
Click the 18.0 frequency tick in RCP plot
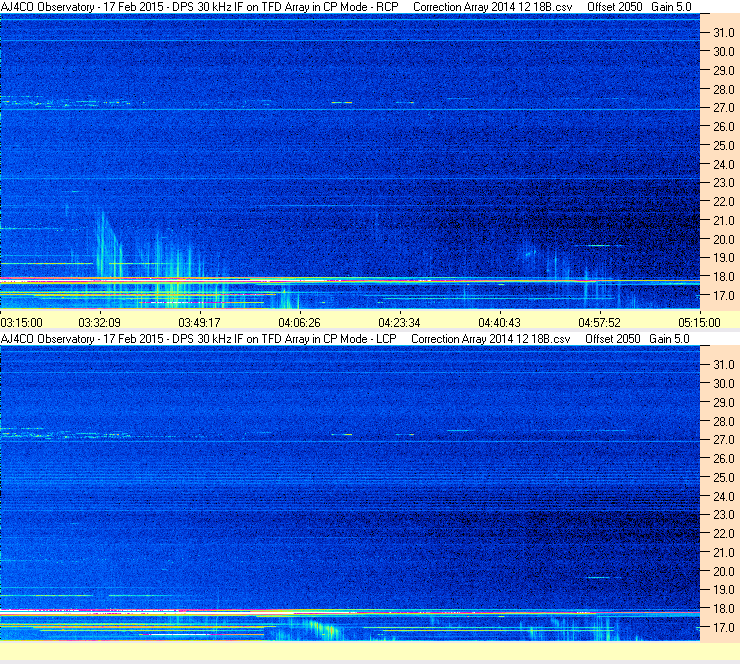[724, 277]
